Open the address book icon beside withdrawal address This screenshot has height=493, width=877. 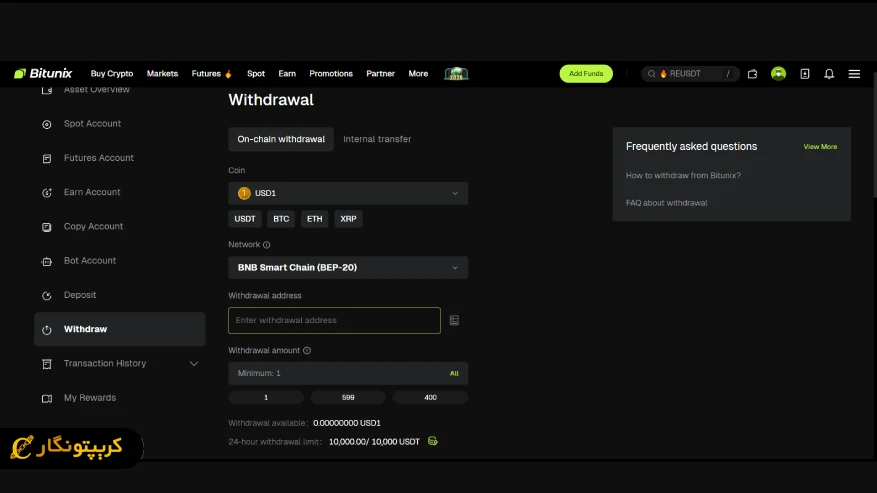454,320
